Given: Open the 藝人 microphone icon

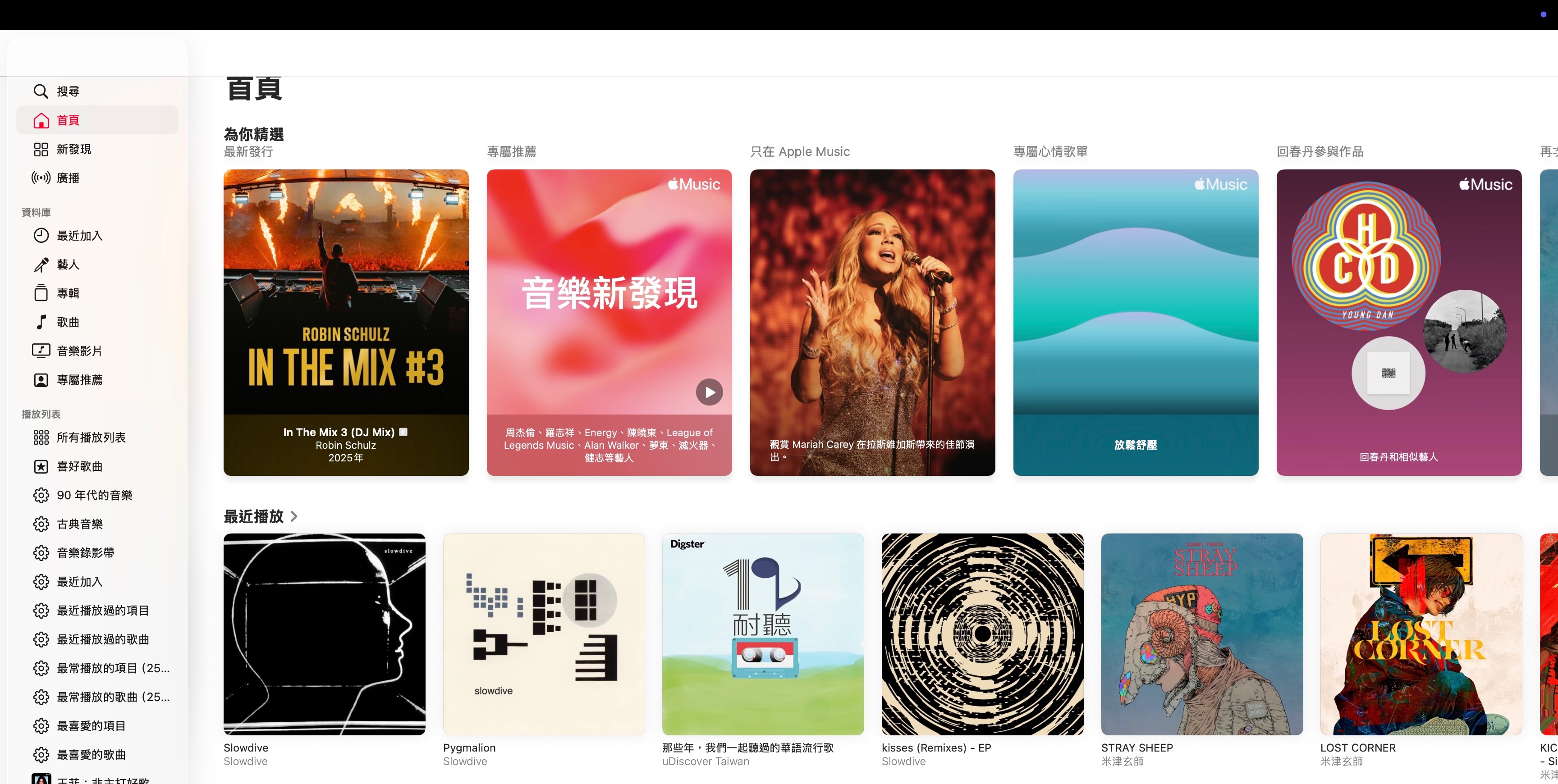Looking at the screenshot, I should (41, 264).
